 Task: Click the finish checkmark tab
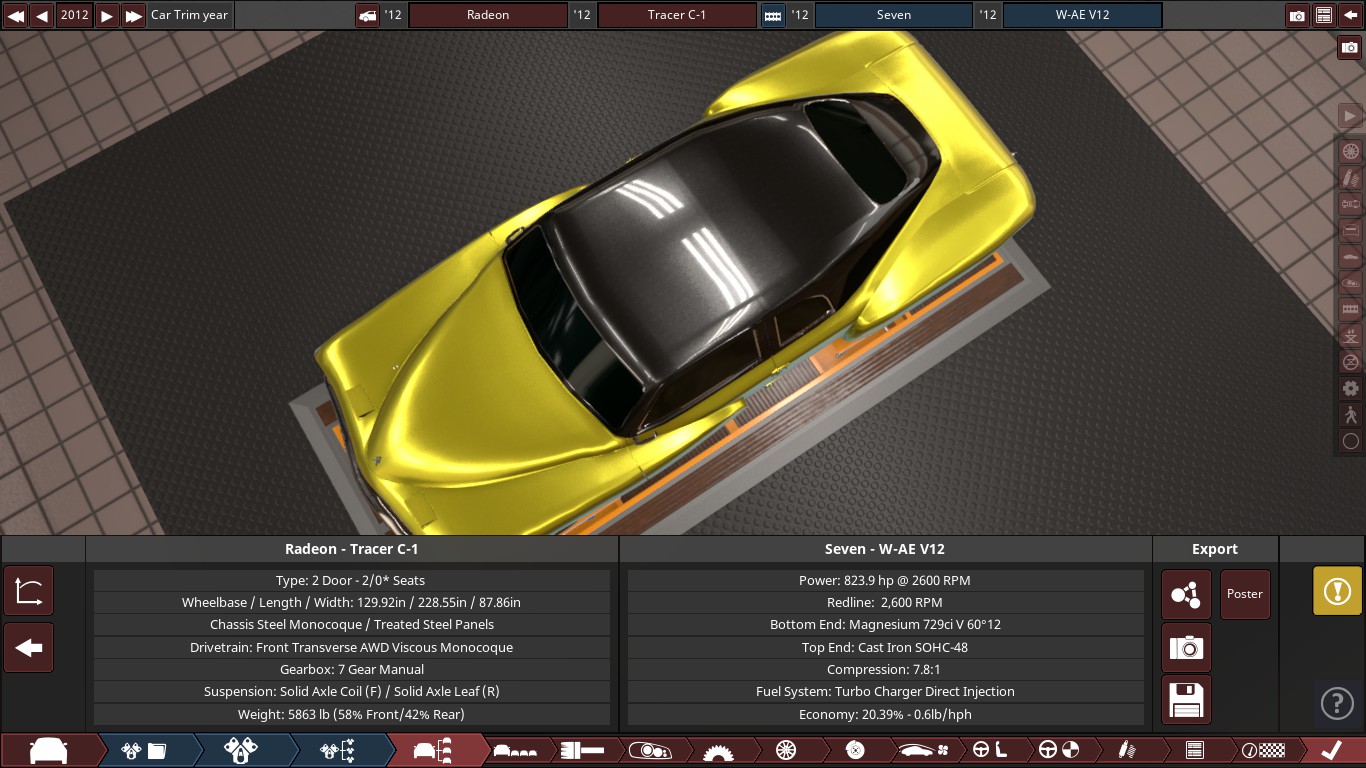pos(1331,751)
